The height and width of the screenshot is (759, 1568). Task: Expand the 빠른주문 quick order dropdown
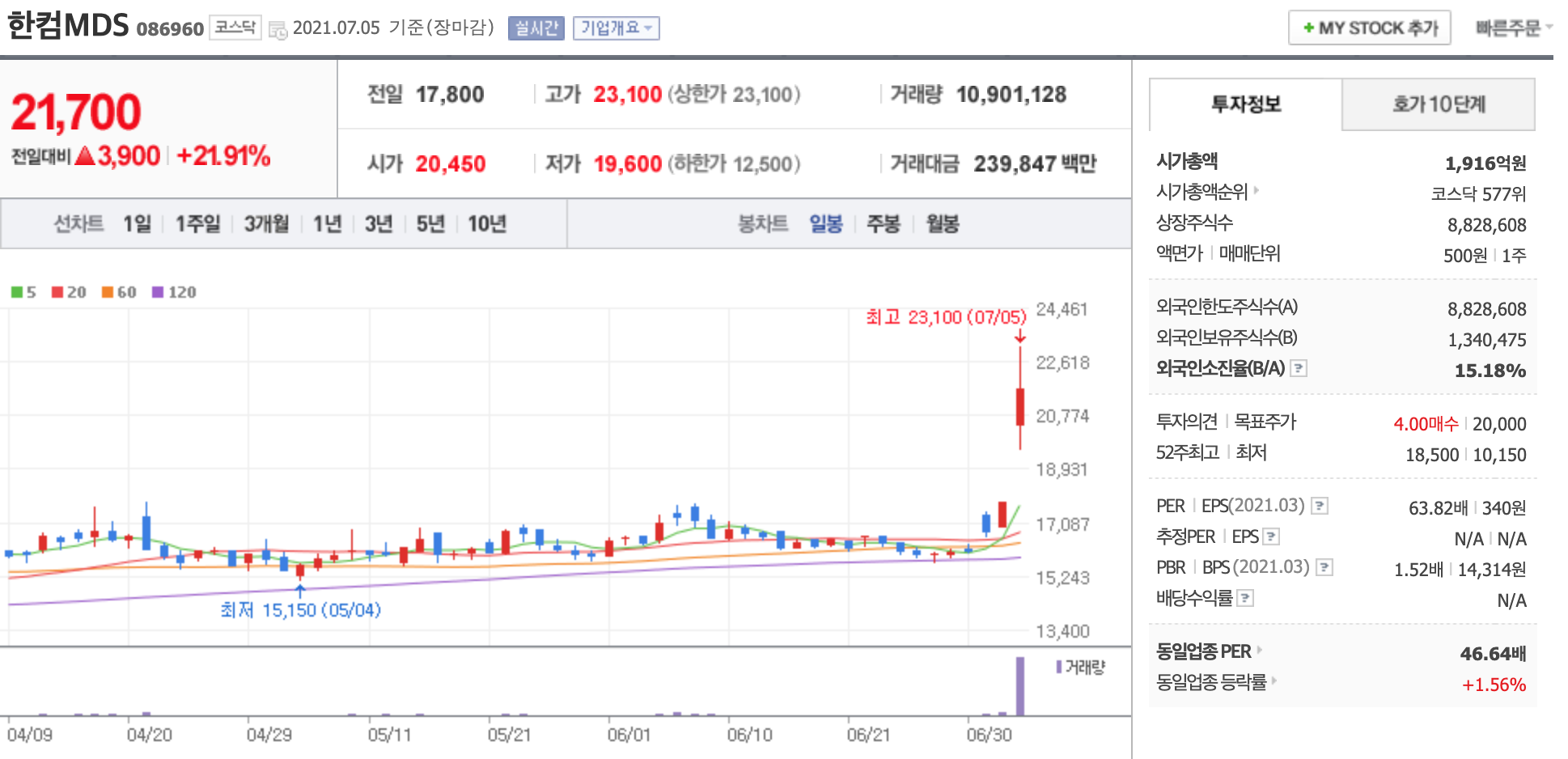[1514, 28]
